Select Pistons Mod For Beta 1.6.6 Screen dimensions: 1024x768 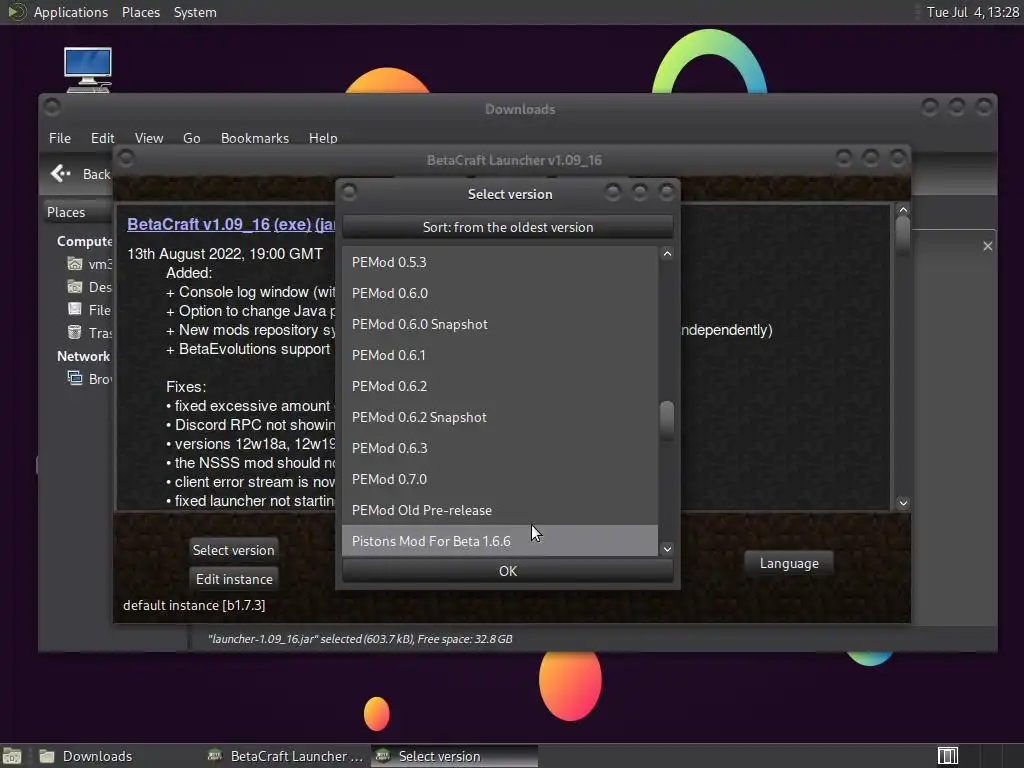[x=500, y=541]
